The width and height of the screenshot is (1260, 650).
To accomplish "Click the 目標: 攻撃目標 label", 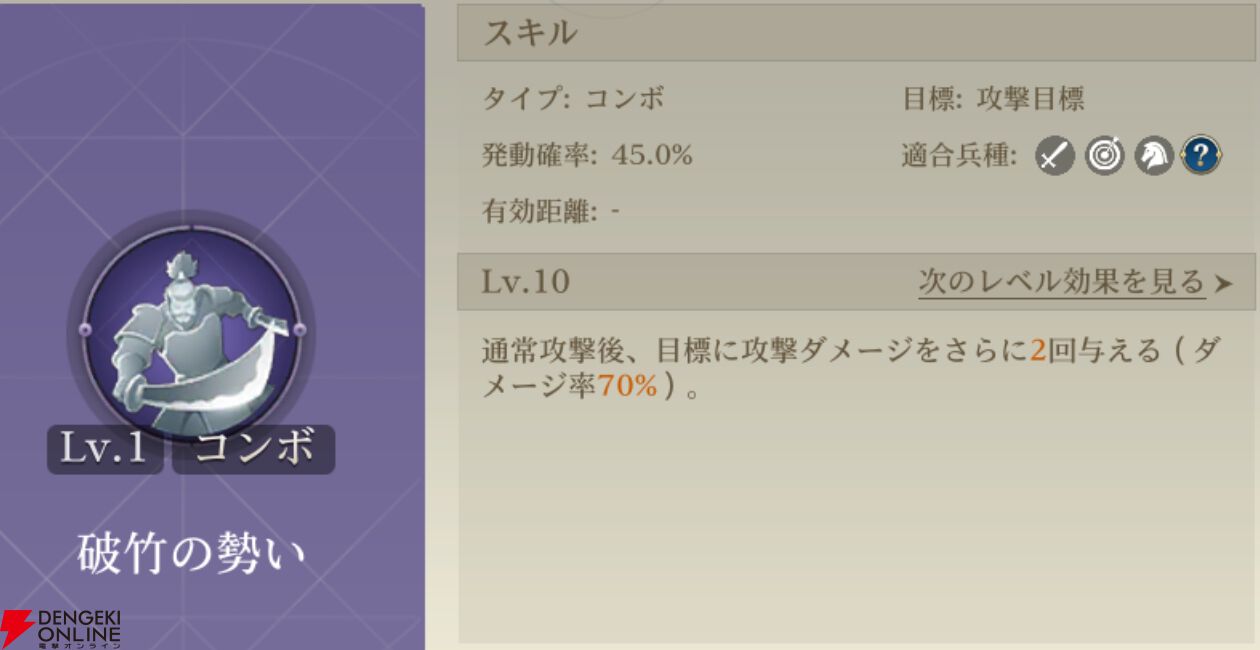I will point(993,99).
